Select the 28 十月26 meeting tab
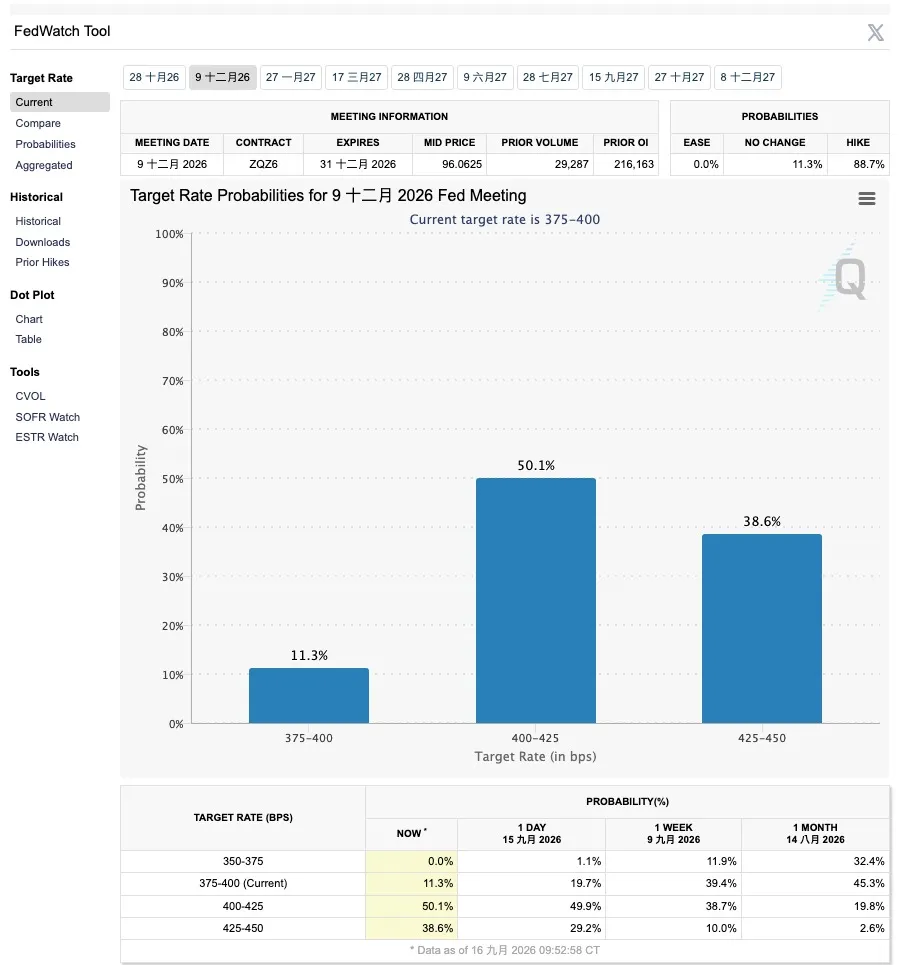This screenshot has width=900, height=965. coord(154,78)
